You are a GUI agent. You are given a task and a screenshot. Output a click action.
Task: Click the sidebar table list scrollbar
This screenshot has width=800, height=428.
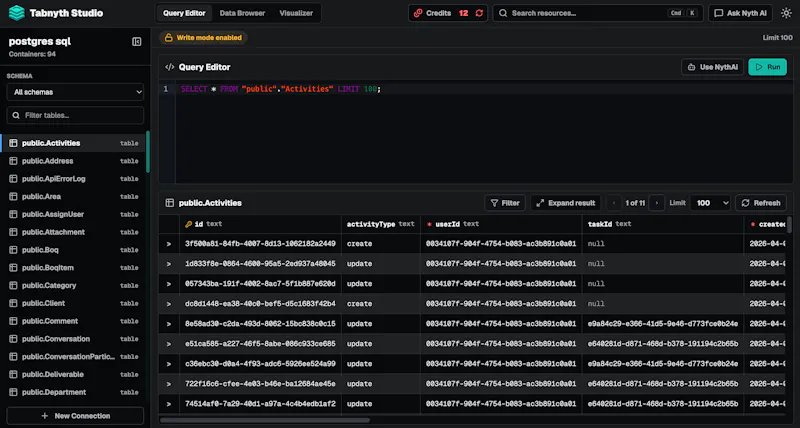click(x=148, y=152)
